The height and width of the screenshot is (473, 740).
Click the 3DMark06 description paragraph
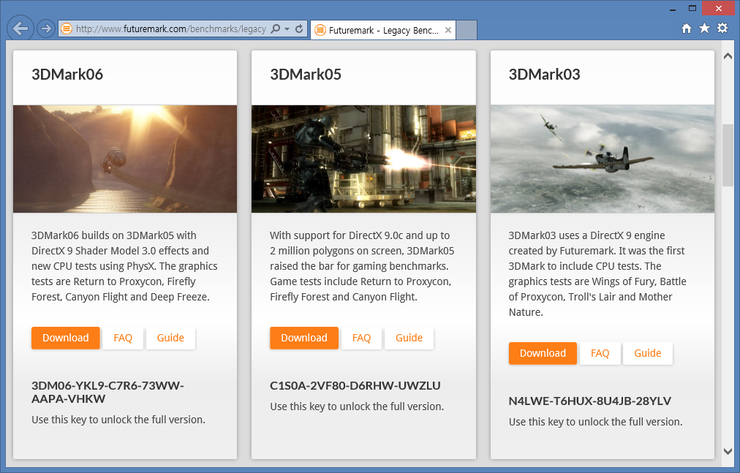tap(125, 266)
